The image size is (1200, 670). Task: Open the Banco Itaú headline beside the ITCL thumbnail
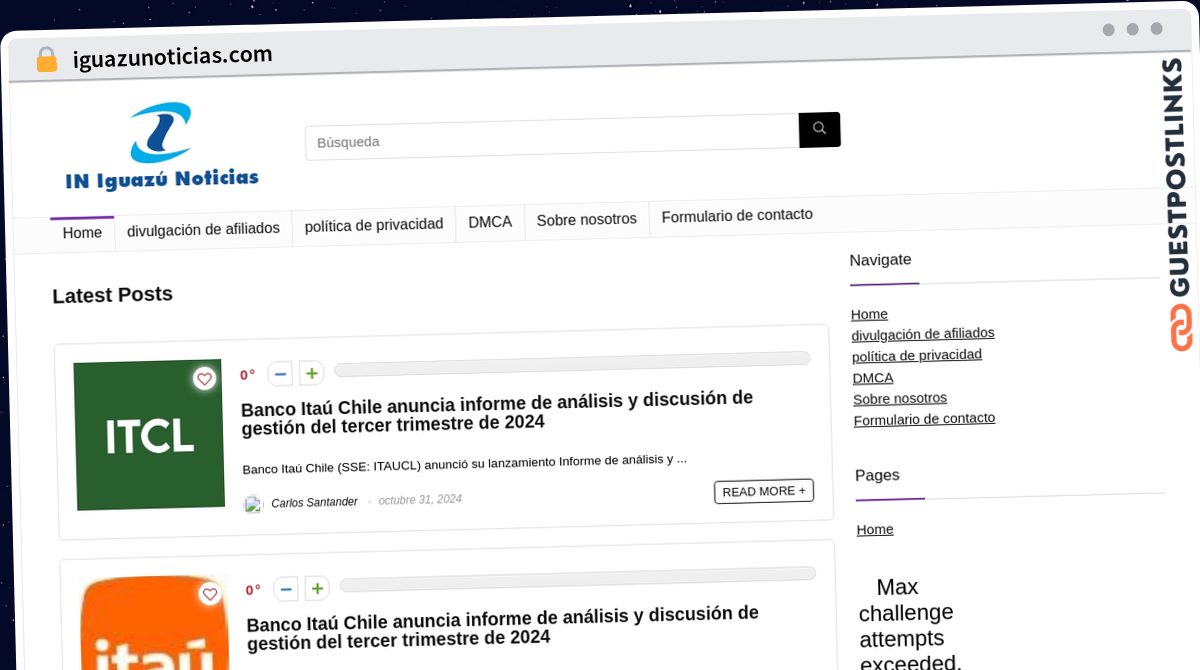497,412
